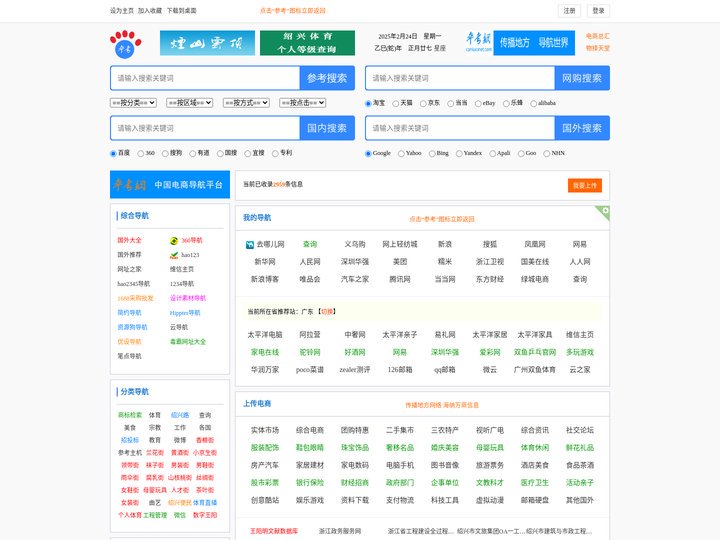Focus the 网购搜索 keyword input field

[x=460, y=78]
